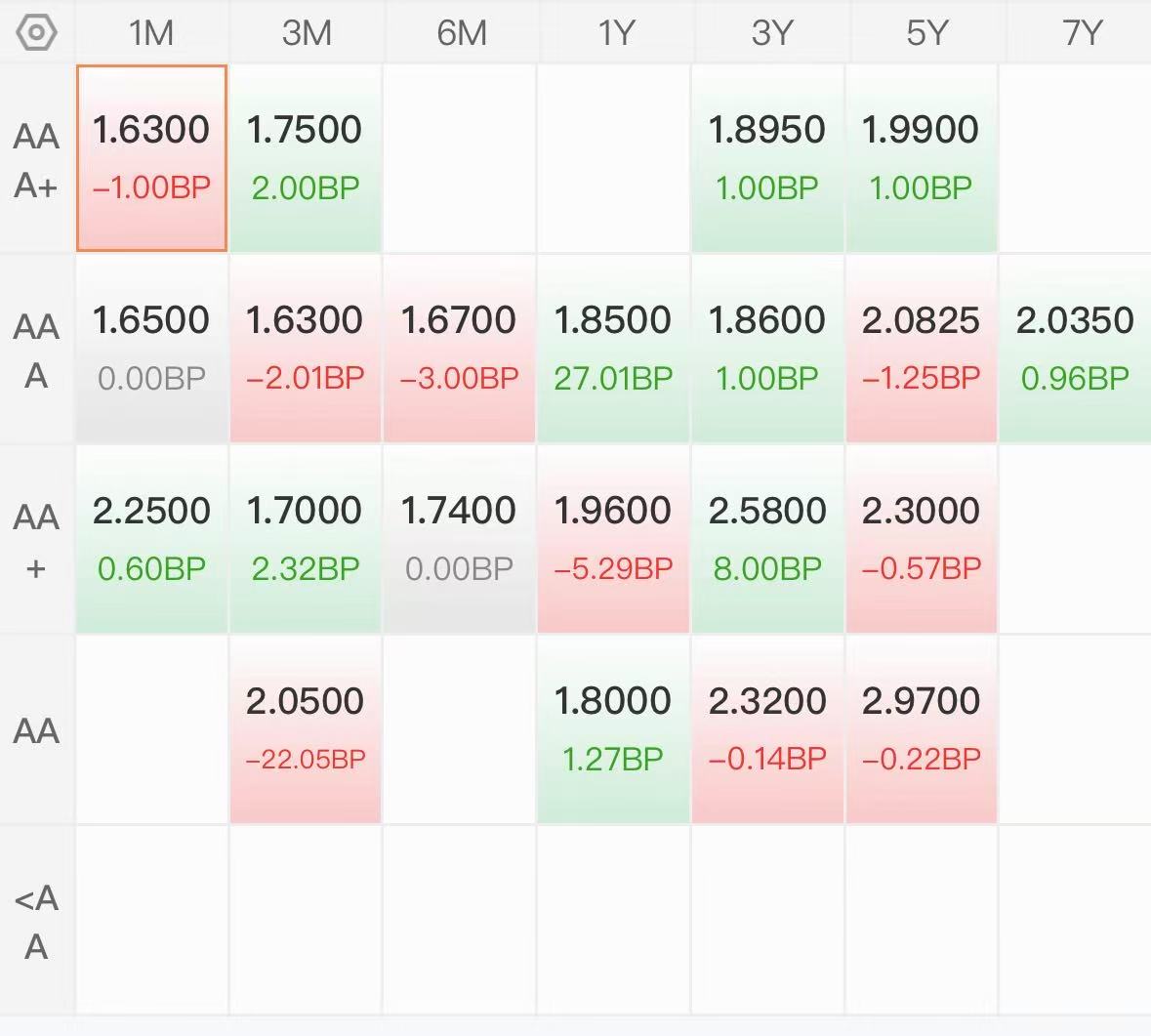Open AA 3M cell with -22.05BP change
This screenshot has height=1036, width=1151.
[307, 729]
